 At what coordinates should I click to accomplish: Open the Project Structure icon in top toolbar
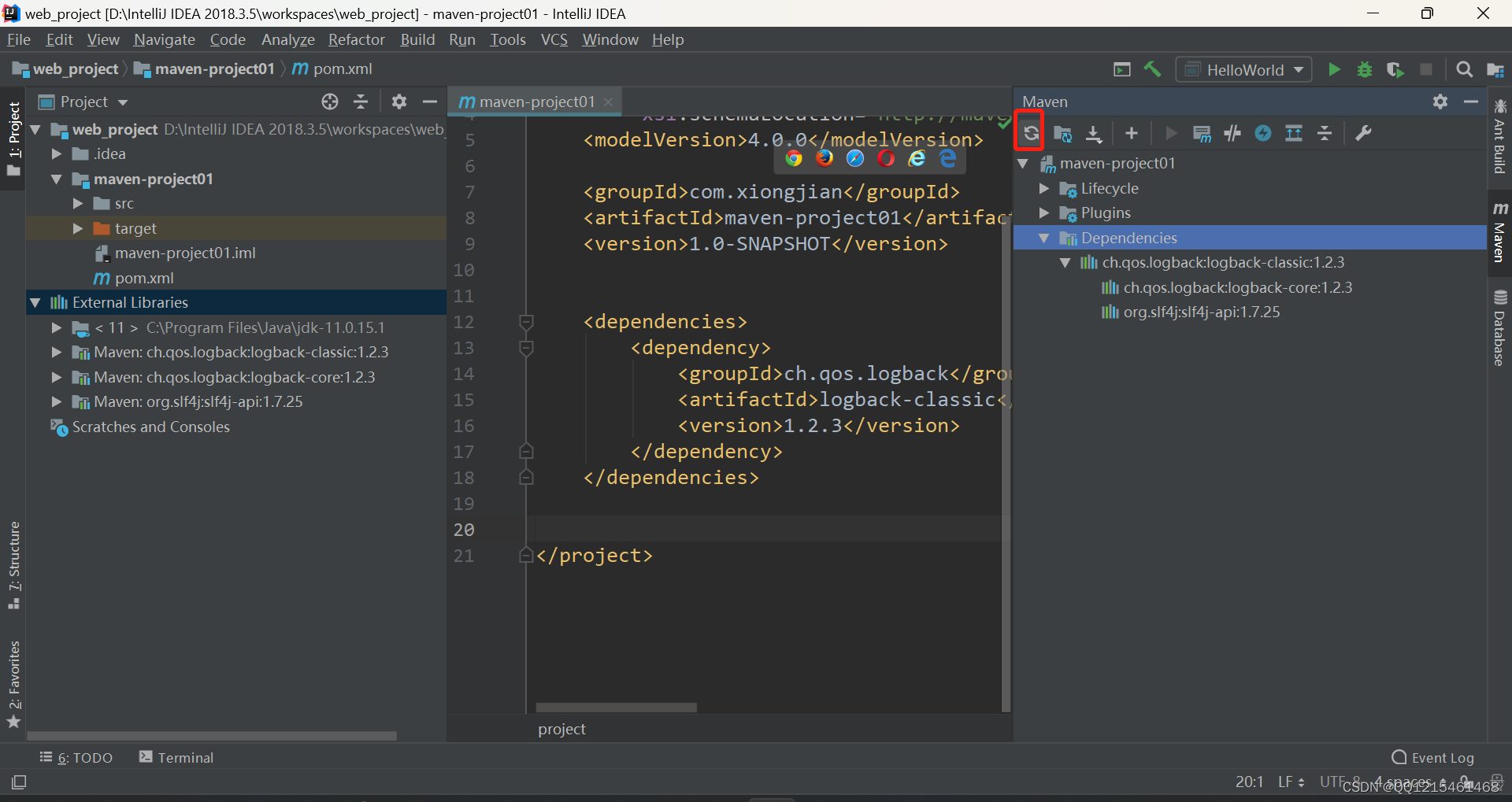pos(1495,70)
